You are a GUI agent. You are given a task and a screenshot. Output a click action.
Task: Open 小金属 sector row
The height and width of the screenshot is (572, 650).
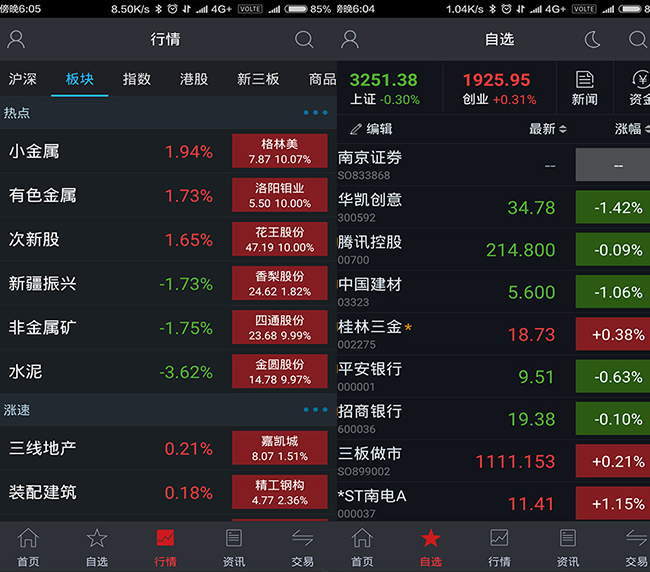(168, 151)
